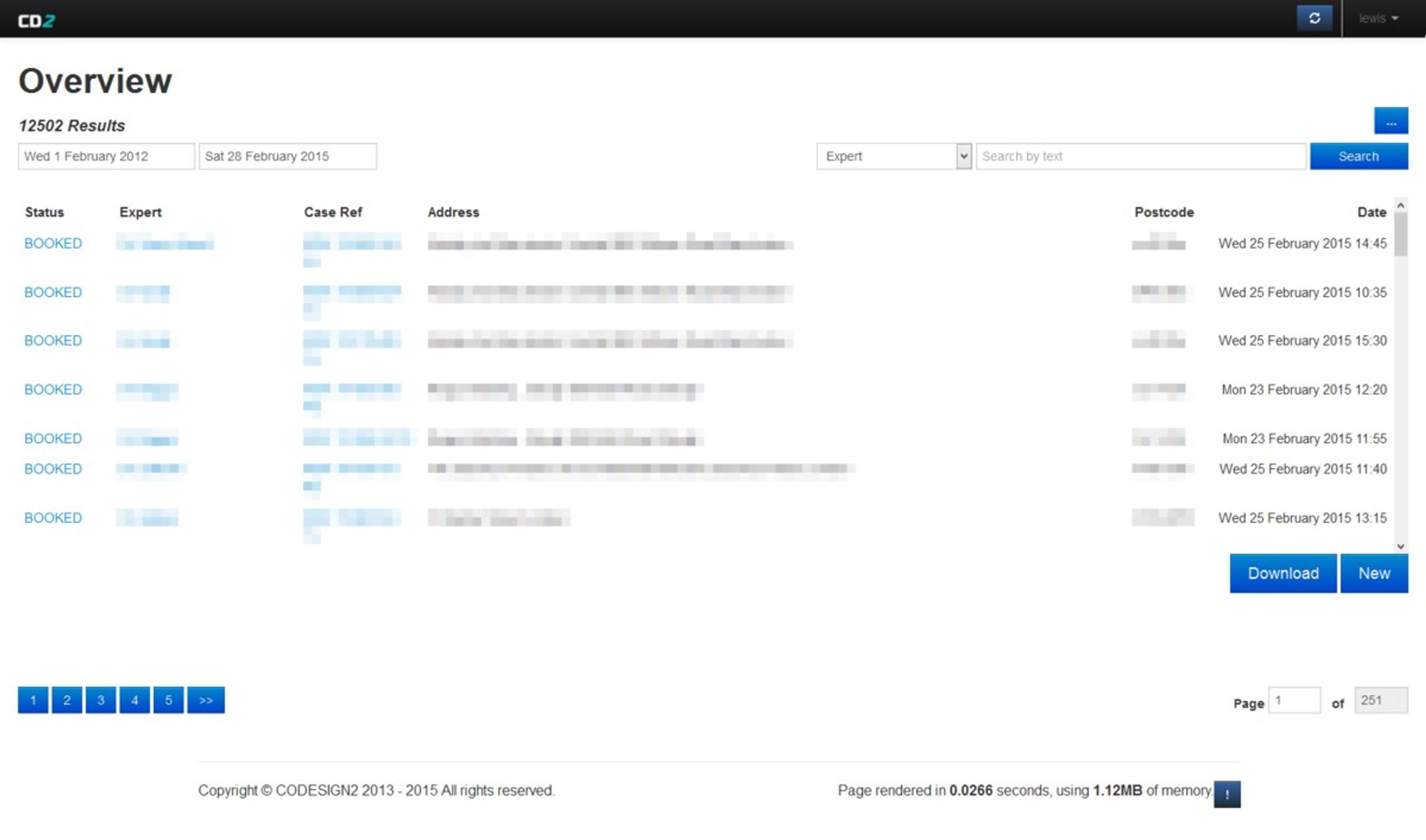The image size is (1426, 840).
Task: Open the Expert filter dropdown
Action: point(894,156)
